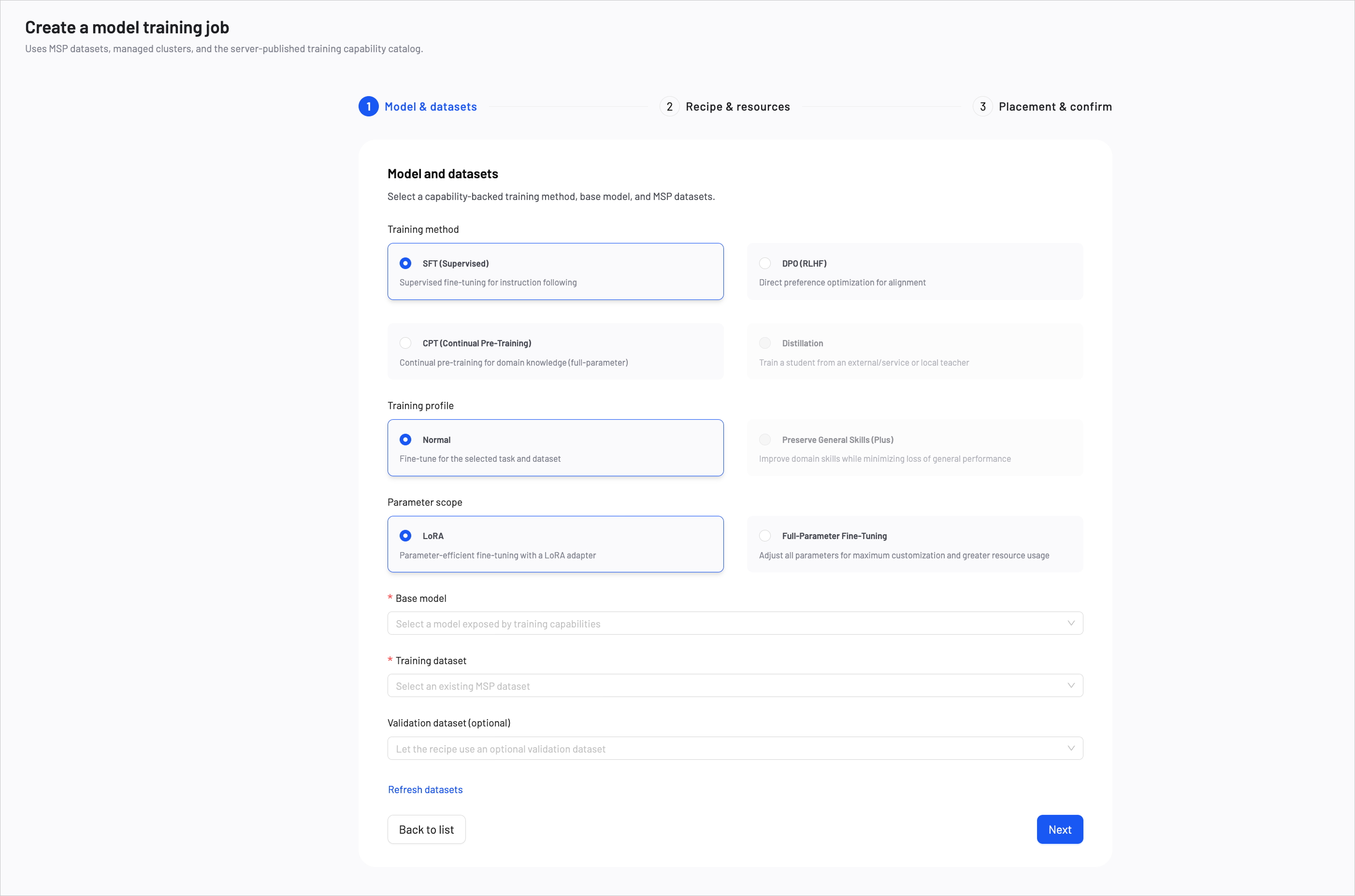Click 'Parameter-efficient fine-tuning with a LoRA adapter' text

click(x=498, y=555)
